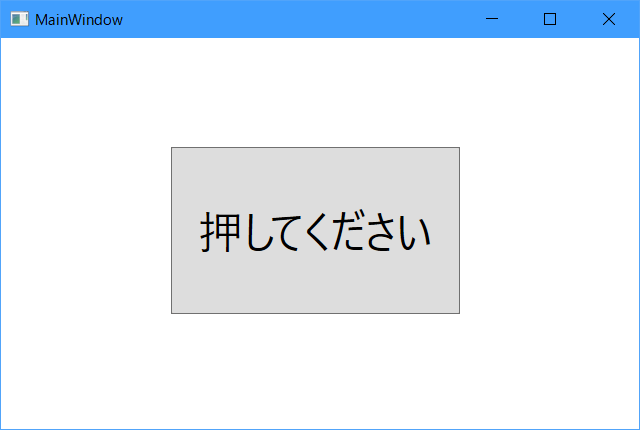The height and width of the screenshot is (430, 640).
Task: Click the 押してください button
Action: pos(316,231)
